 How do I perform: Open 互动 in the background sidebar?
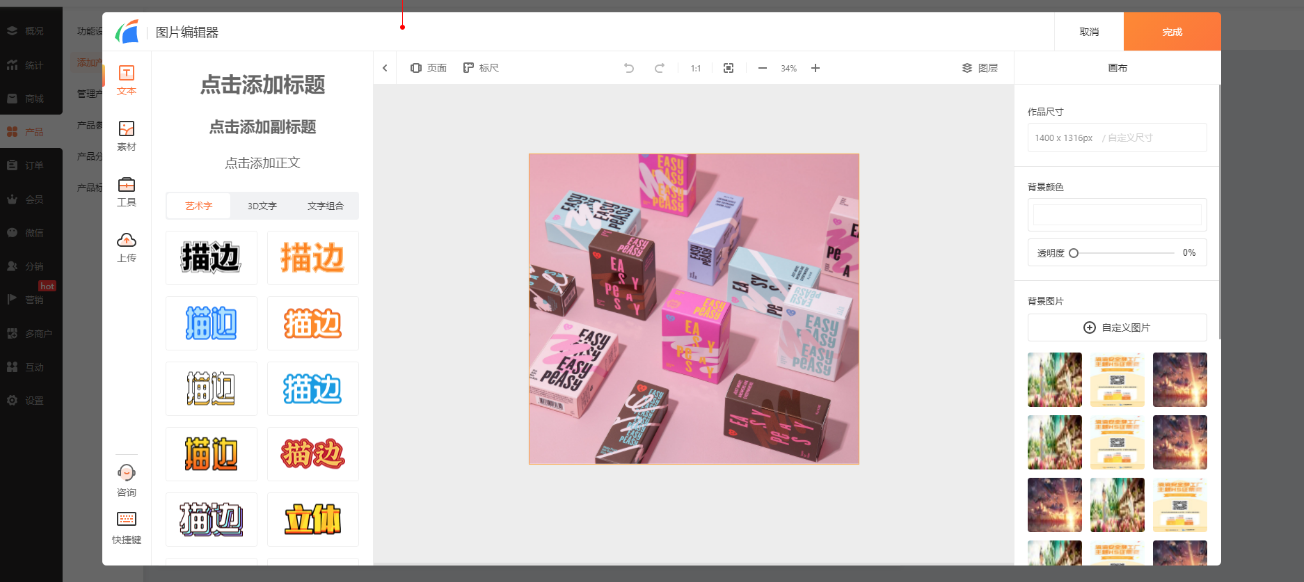(26, 367)
